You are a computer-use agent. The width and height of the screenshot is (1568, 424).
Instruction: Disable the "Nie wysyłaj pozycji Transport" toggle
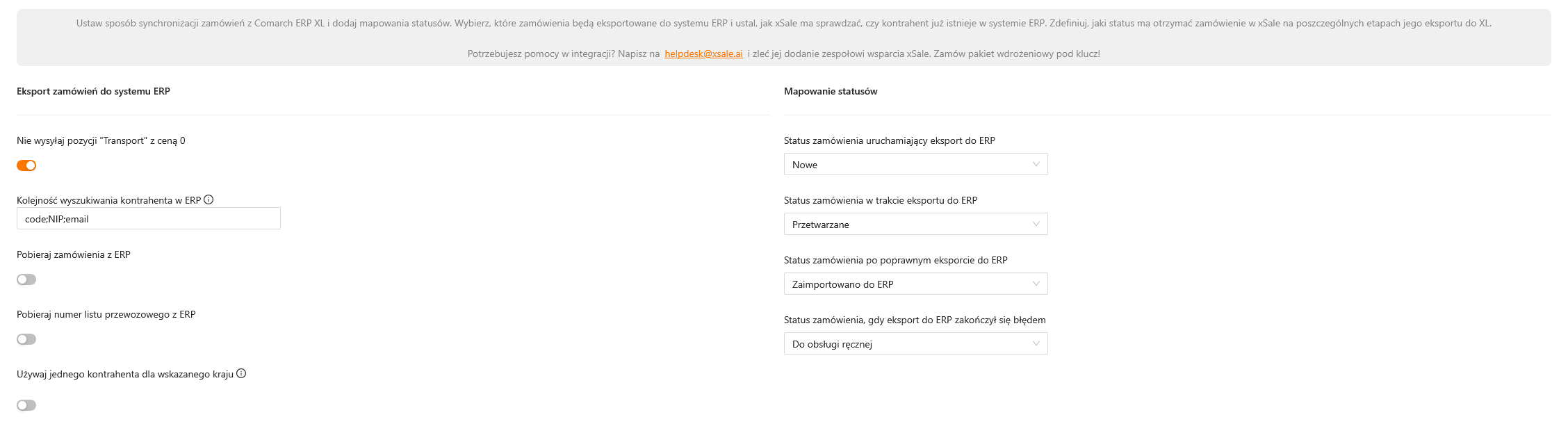(26, 165)
